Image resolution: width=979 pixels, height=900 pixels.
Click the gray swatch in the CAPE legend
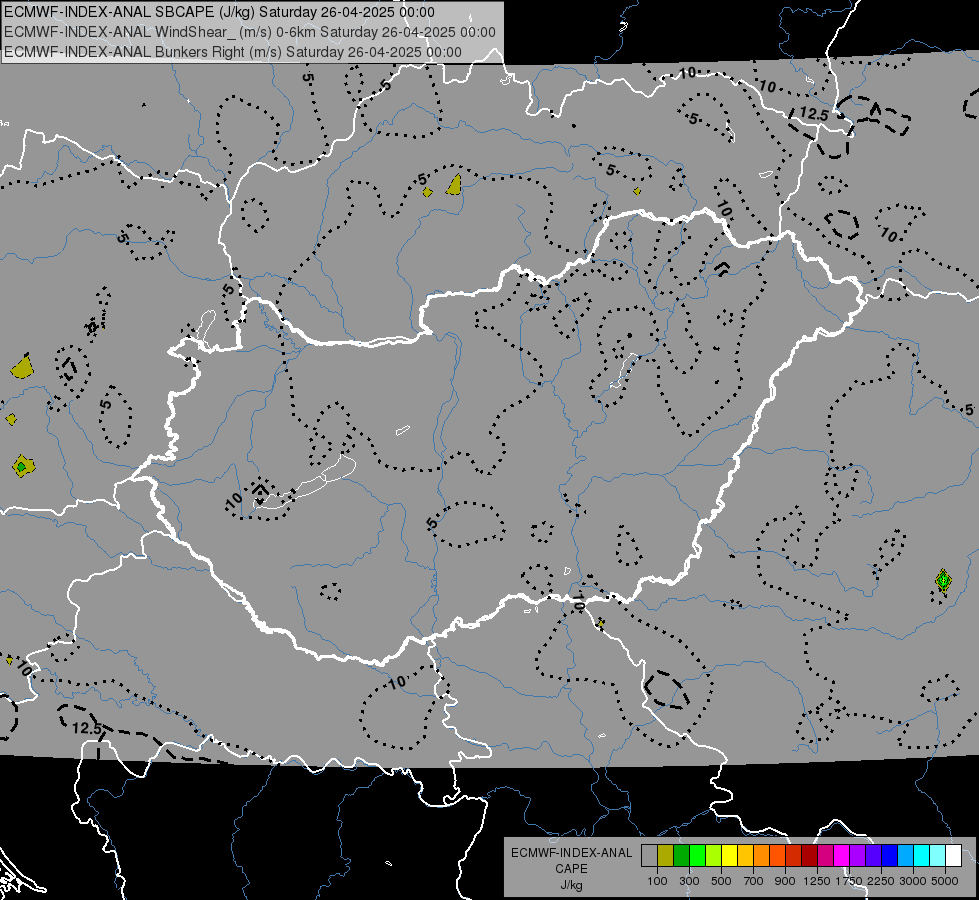click(649, 856)
